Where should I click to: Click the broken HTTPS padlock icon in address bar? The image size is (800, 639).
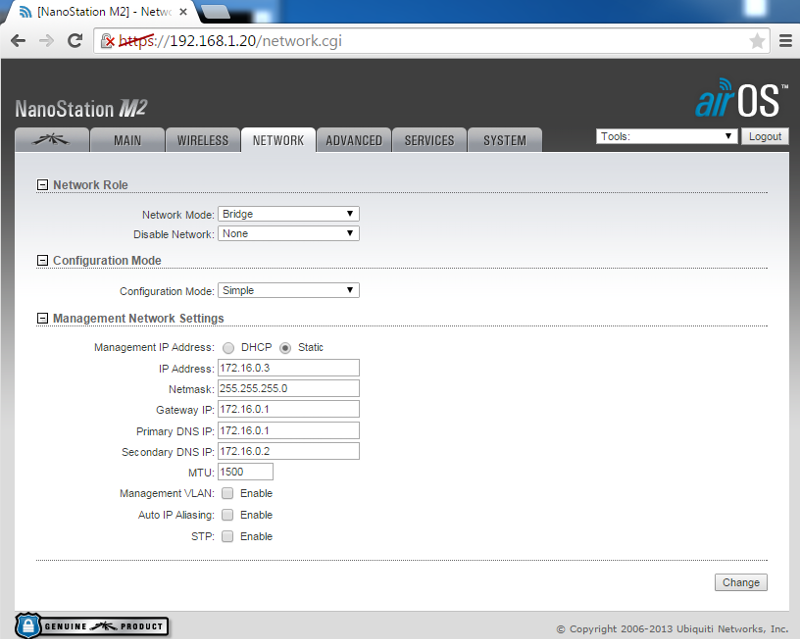107,41
